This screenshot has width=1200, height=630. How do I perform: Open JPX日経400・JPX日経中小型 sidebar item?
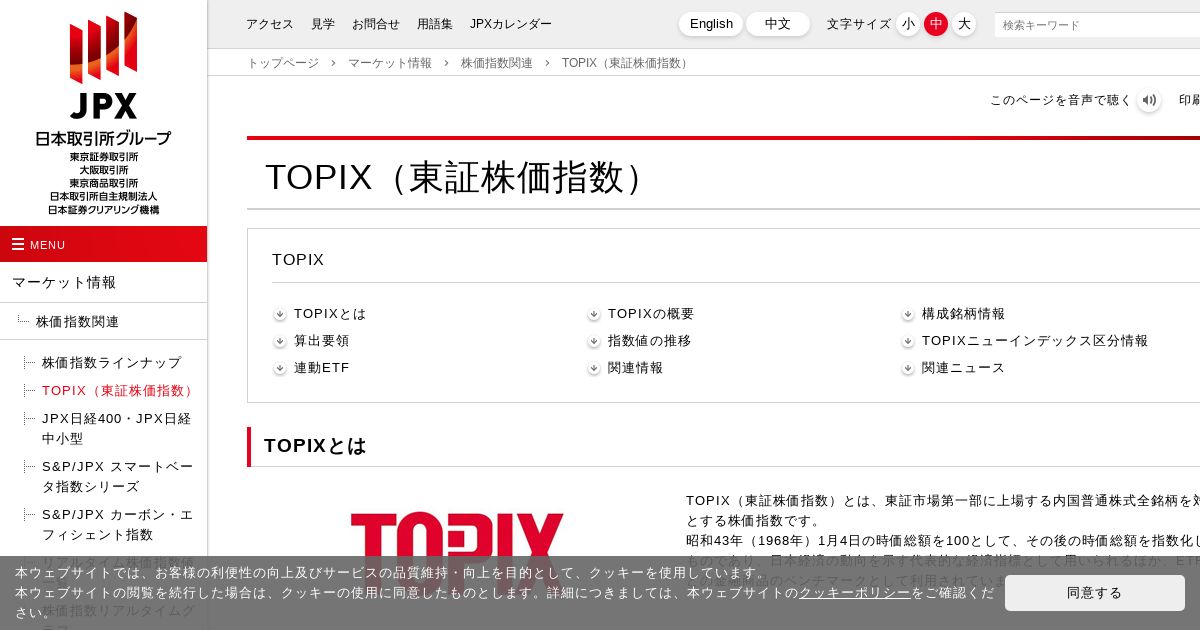pyautogui.click(x=117, y=429)
